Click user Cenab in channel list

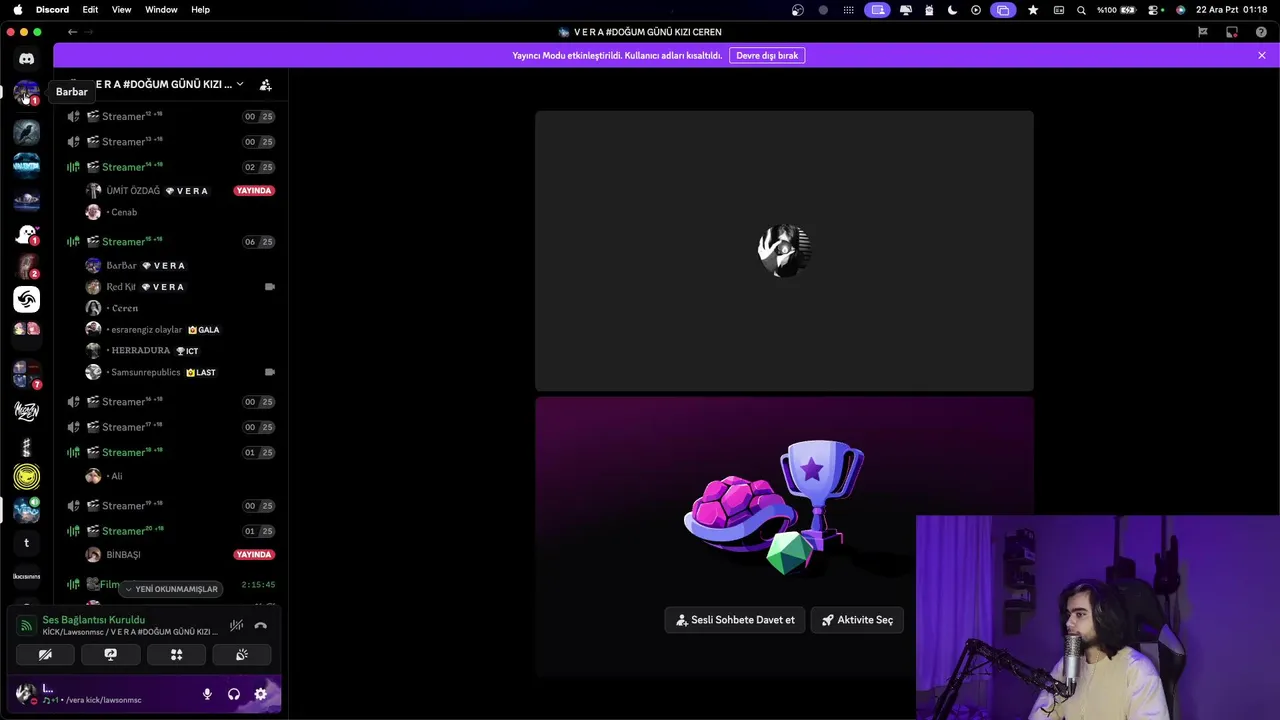coord(180,212)
